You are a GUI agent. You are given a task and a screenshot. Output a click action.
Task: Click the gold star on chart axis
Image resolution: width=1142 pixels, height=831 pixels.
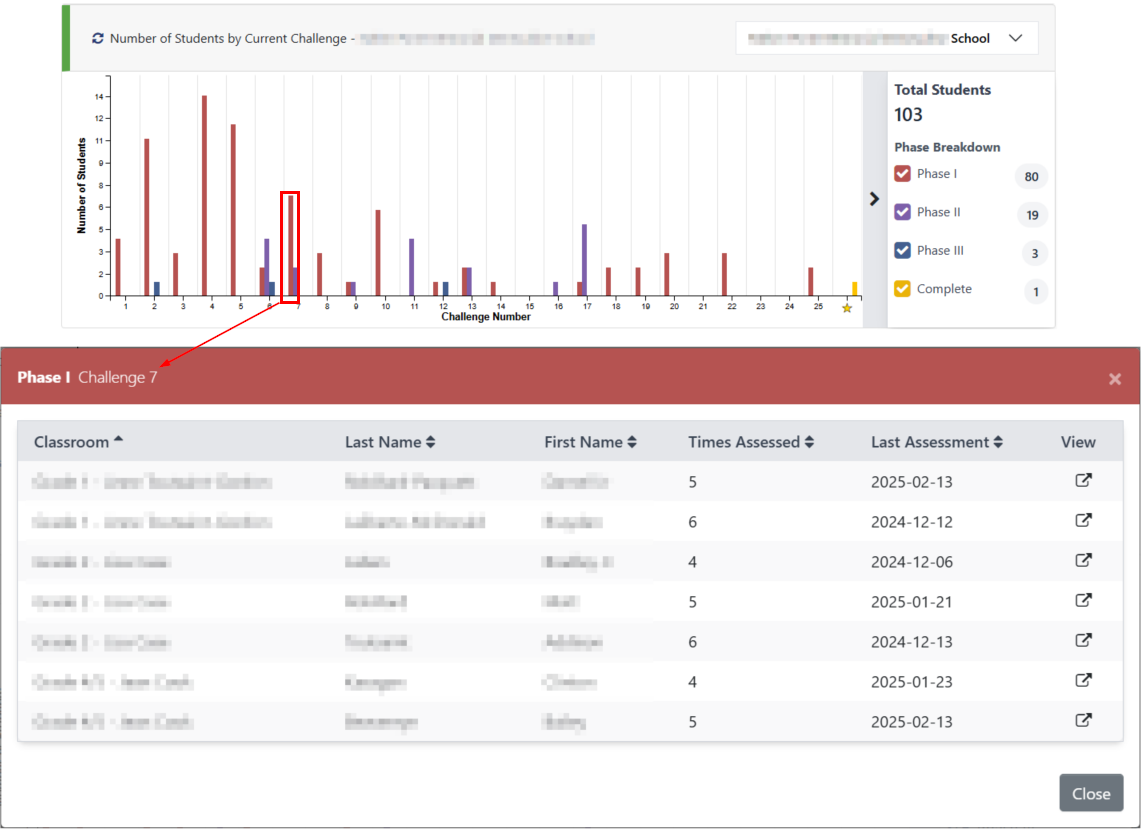point(846,308)
